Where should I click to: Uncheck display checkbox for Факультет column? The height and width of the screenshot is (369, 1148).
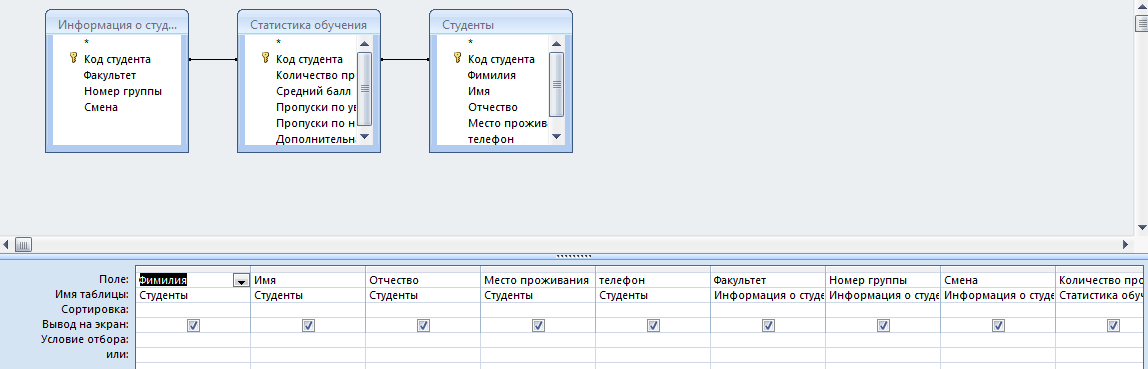(x=768, y=325)
